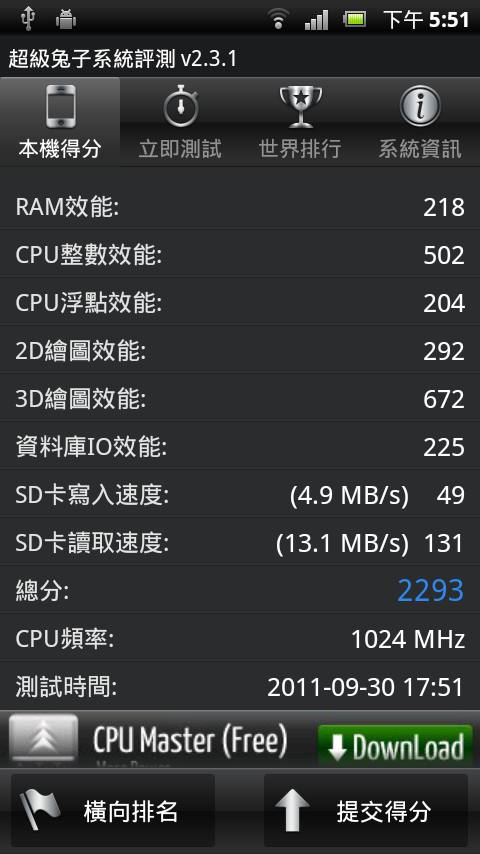Tap the USB icon in the status bar

tap(27, 19)
